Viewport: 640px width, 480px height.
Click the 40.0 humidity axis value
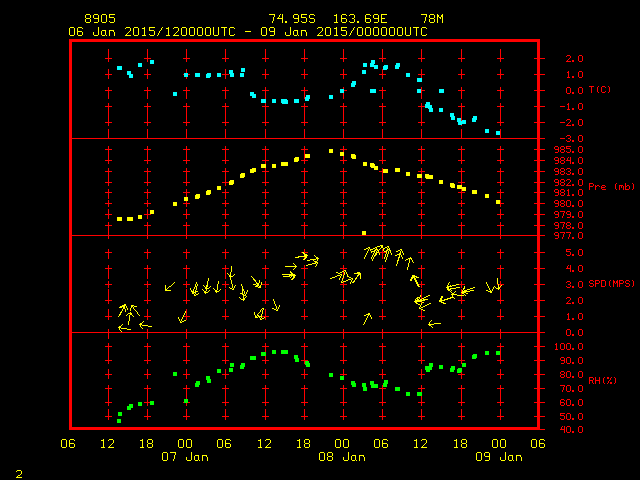571,429
